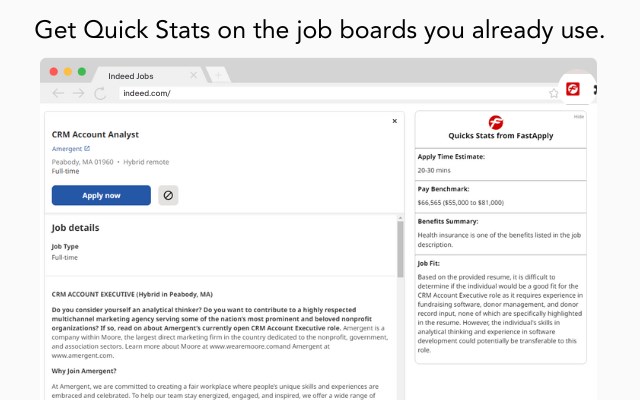This screenshot has height=400, width=640.
Task: Click the indeed.com address bar
Action: coord(330,93)
